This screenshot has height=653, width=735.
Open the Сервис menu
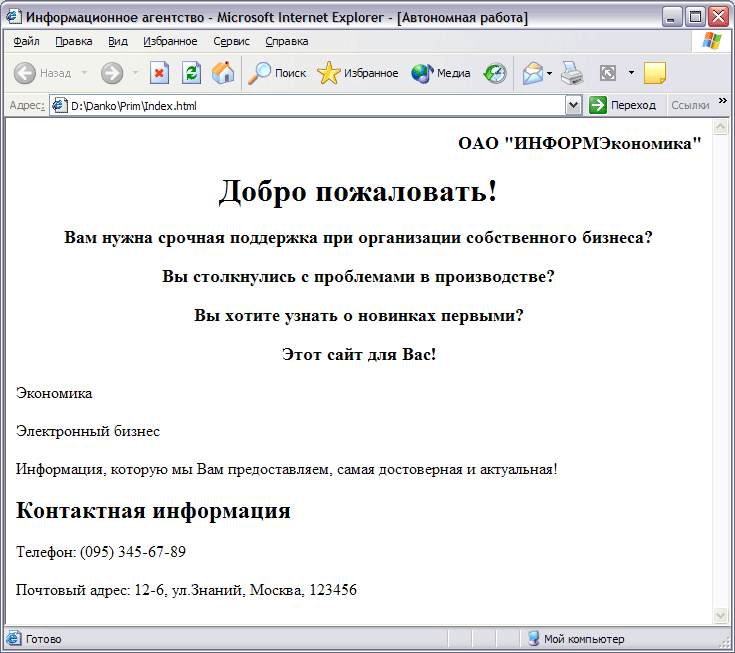[x=232, y=41]
